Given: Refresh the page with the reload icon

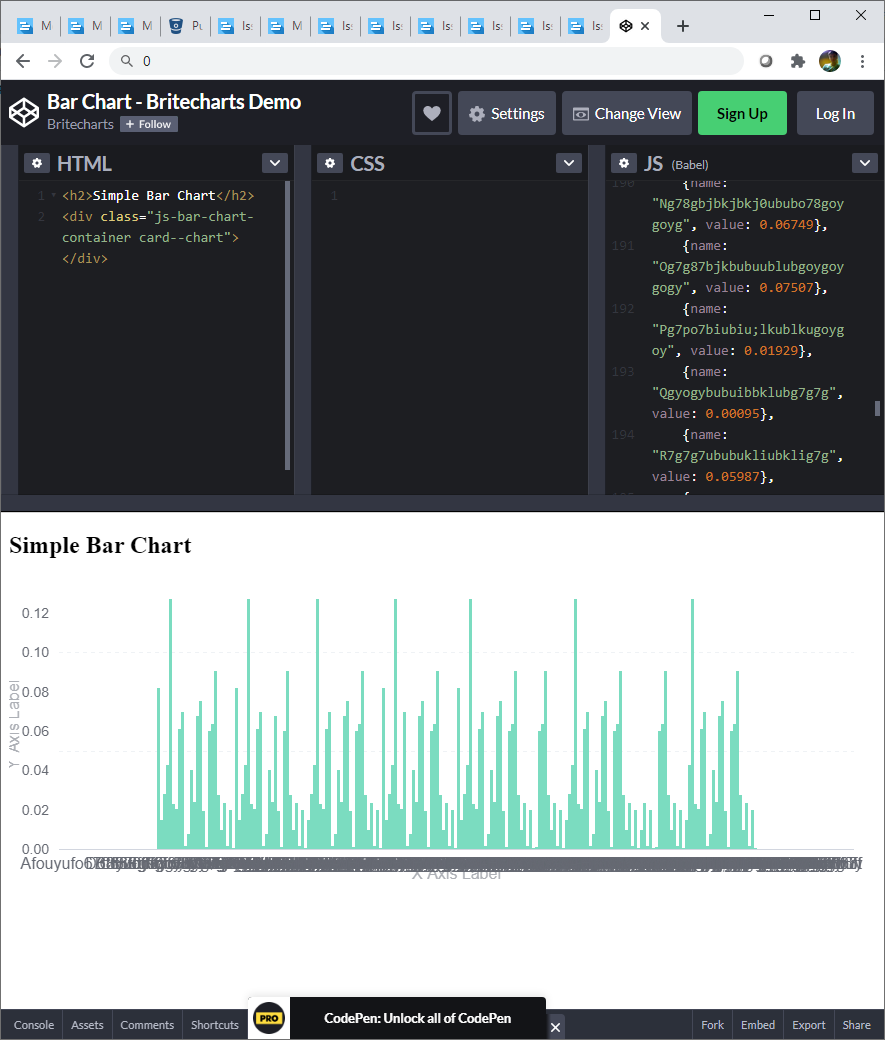Looking at the screenshot, I should pyautogui.click(x=86, y=61).
